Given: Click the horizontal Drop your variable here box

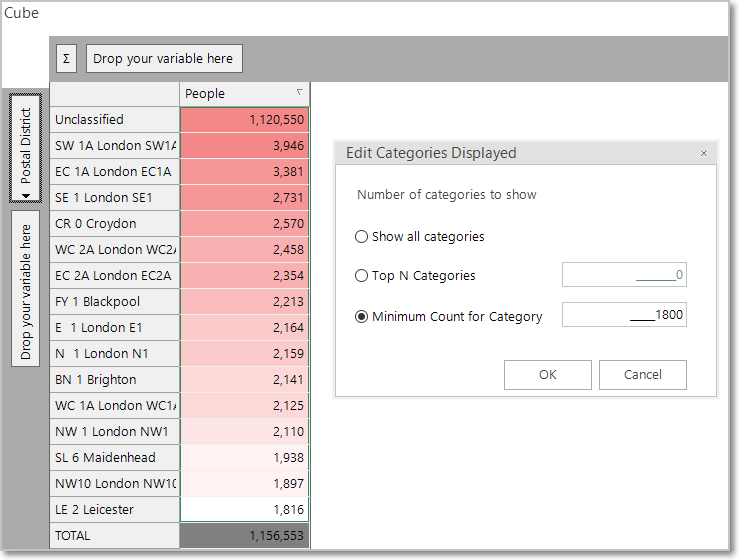Looking at the screenshot, I should [x=164, y=58].
